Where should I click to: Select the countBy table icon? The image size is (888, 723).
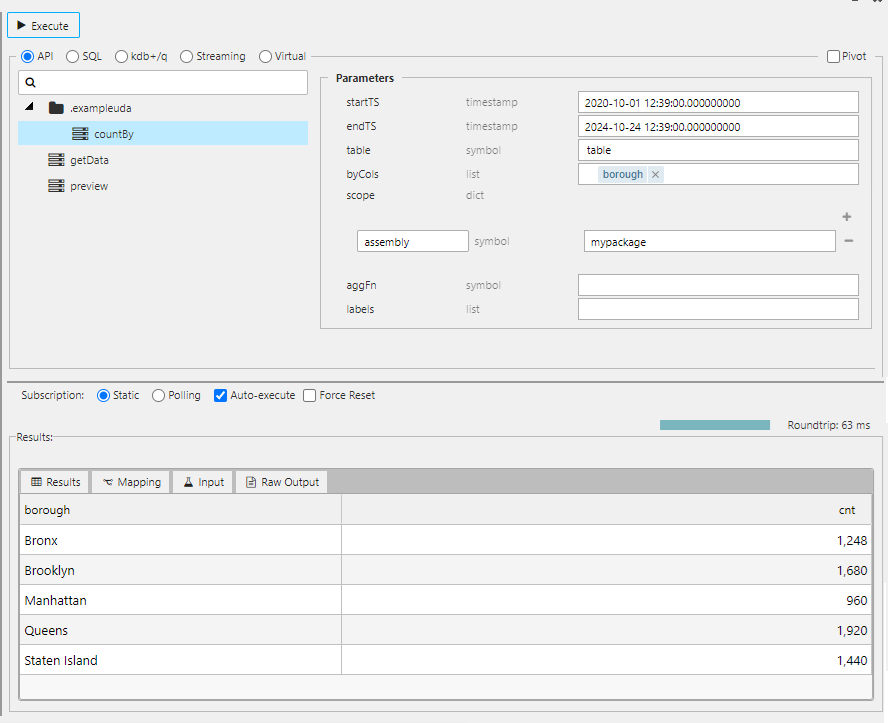(78, 133)
